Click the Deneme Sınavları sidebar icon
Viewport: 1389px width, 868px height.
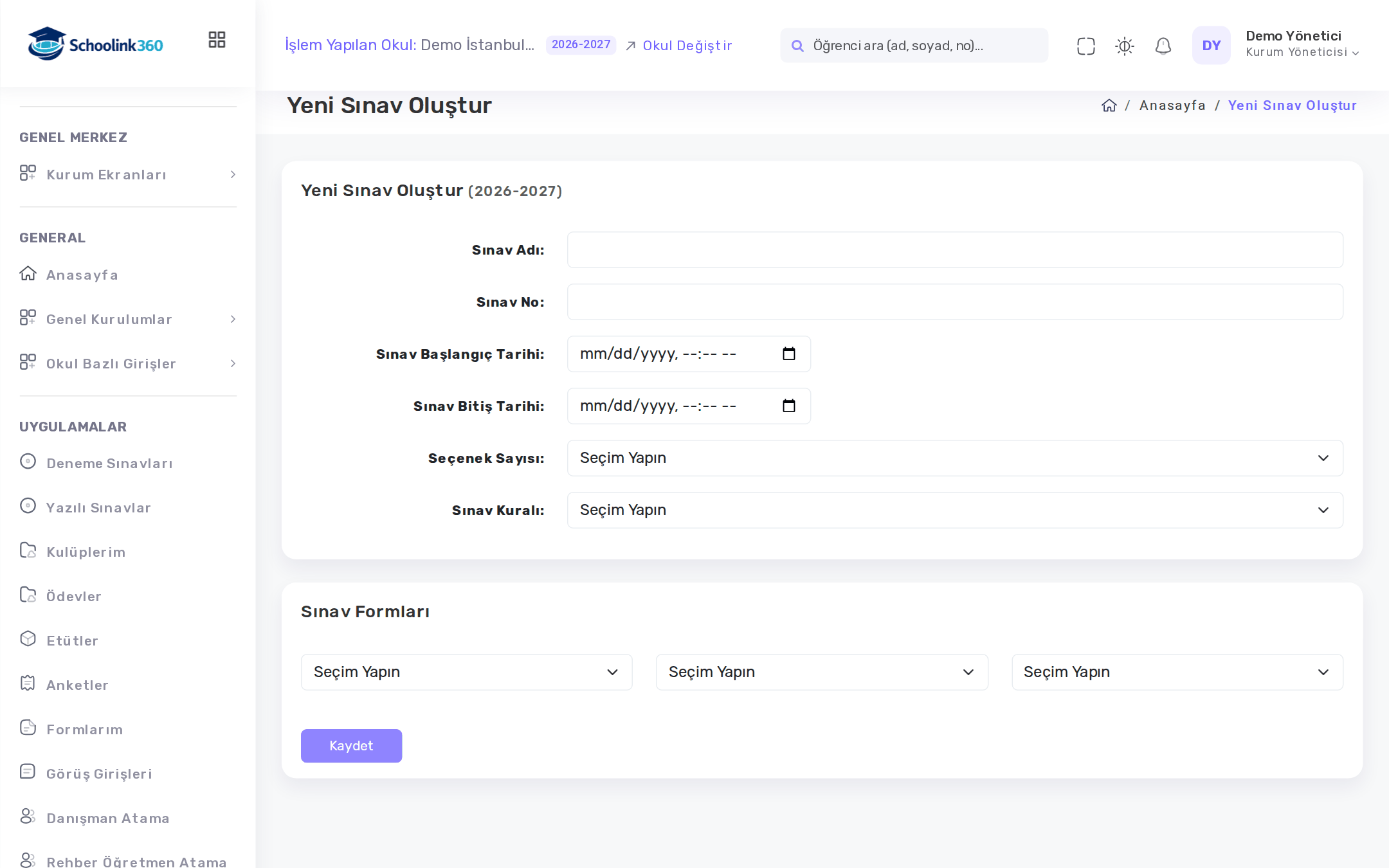pos(28,462)
